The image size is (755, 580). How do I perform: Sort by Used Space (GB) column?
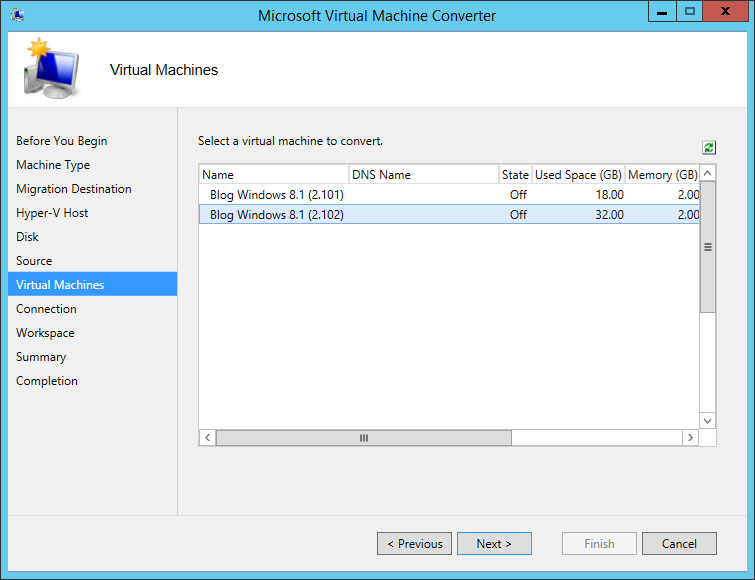(x=578, y=174)
